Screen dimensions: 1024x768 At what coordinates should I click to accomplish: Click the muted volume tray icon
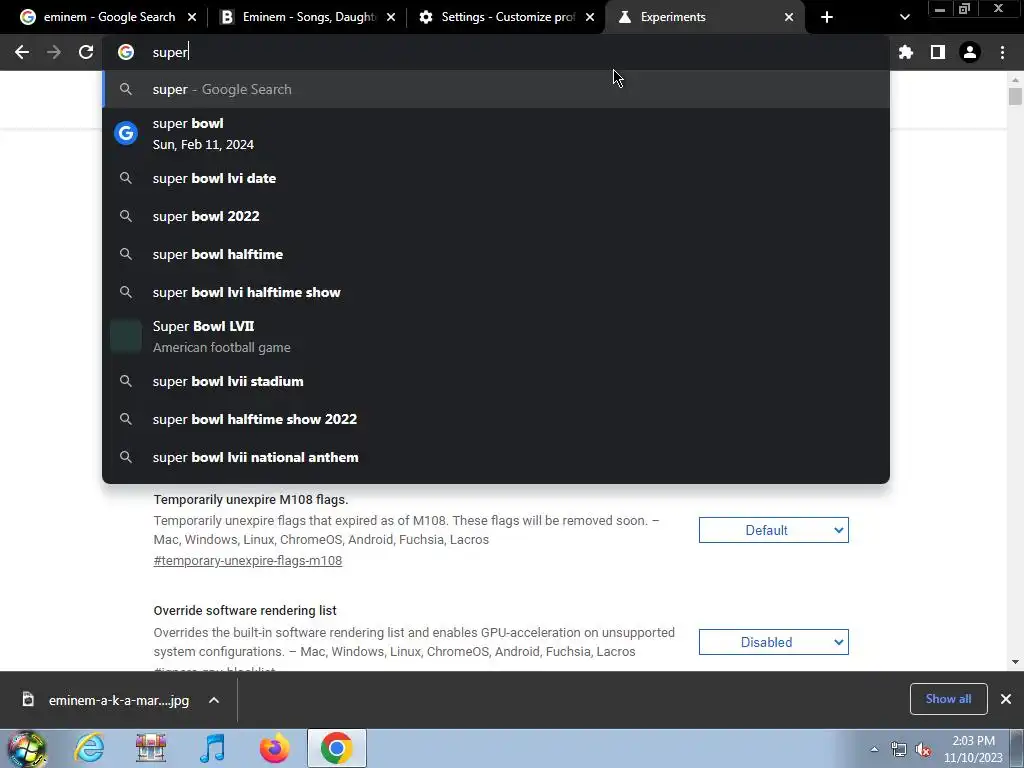[x=923, y=749]
